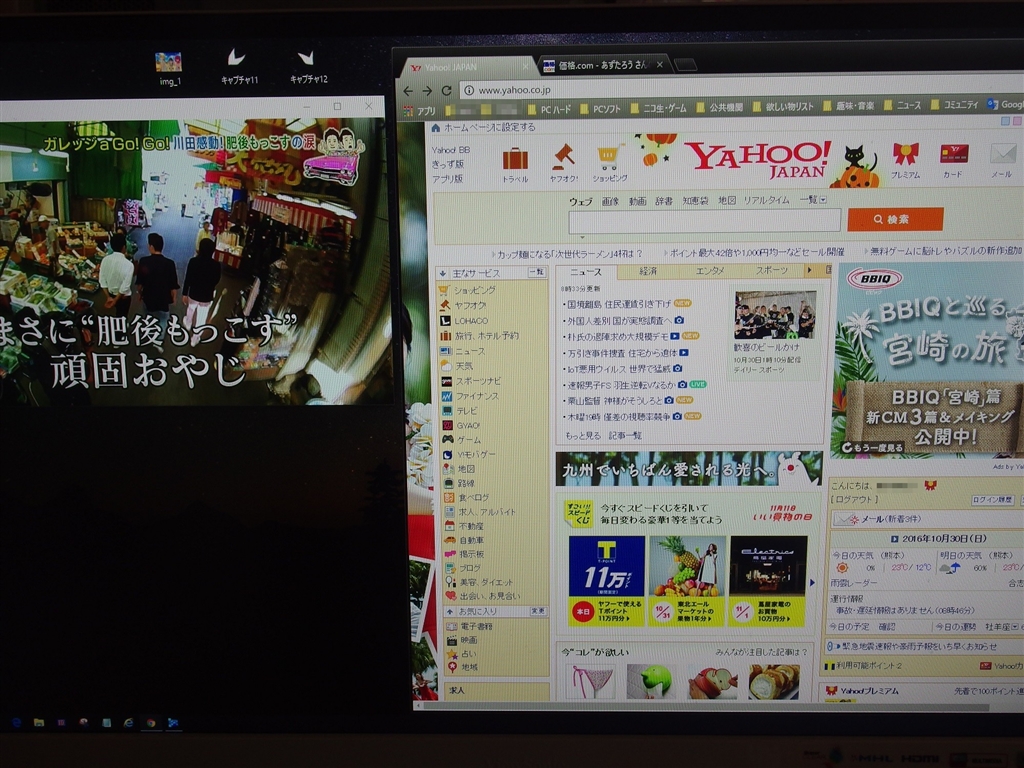Open the ニュース bookmark folder

[x=903, y=104]
